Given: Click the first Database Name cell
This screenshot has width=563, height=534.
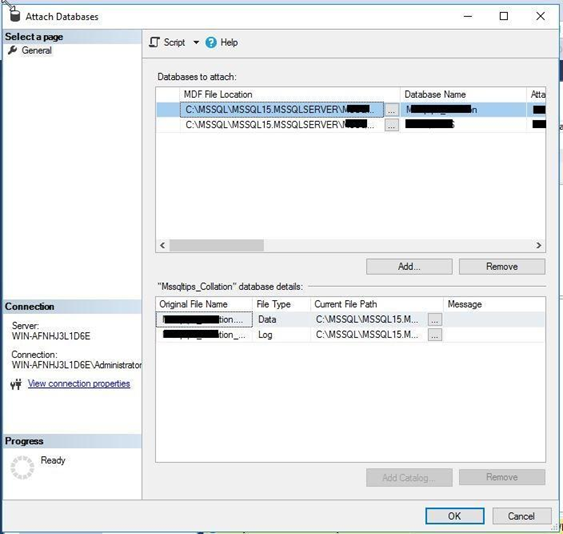Looking at the screenshot, I should point(463,110).
